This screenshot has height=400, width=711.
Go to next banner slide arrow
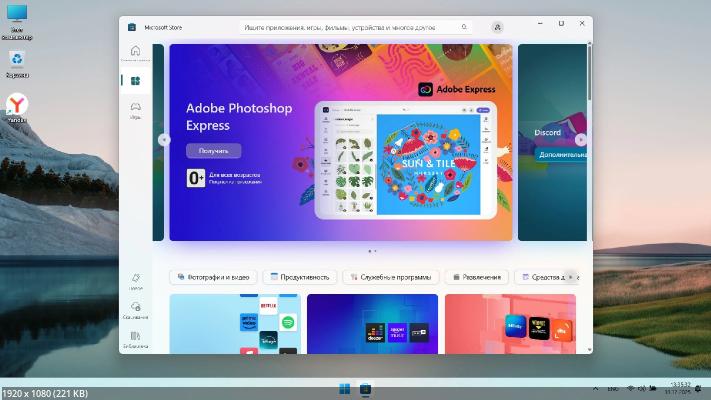[580, 140]
